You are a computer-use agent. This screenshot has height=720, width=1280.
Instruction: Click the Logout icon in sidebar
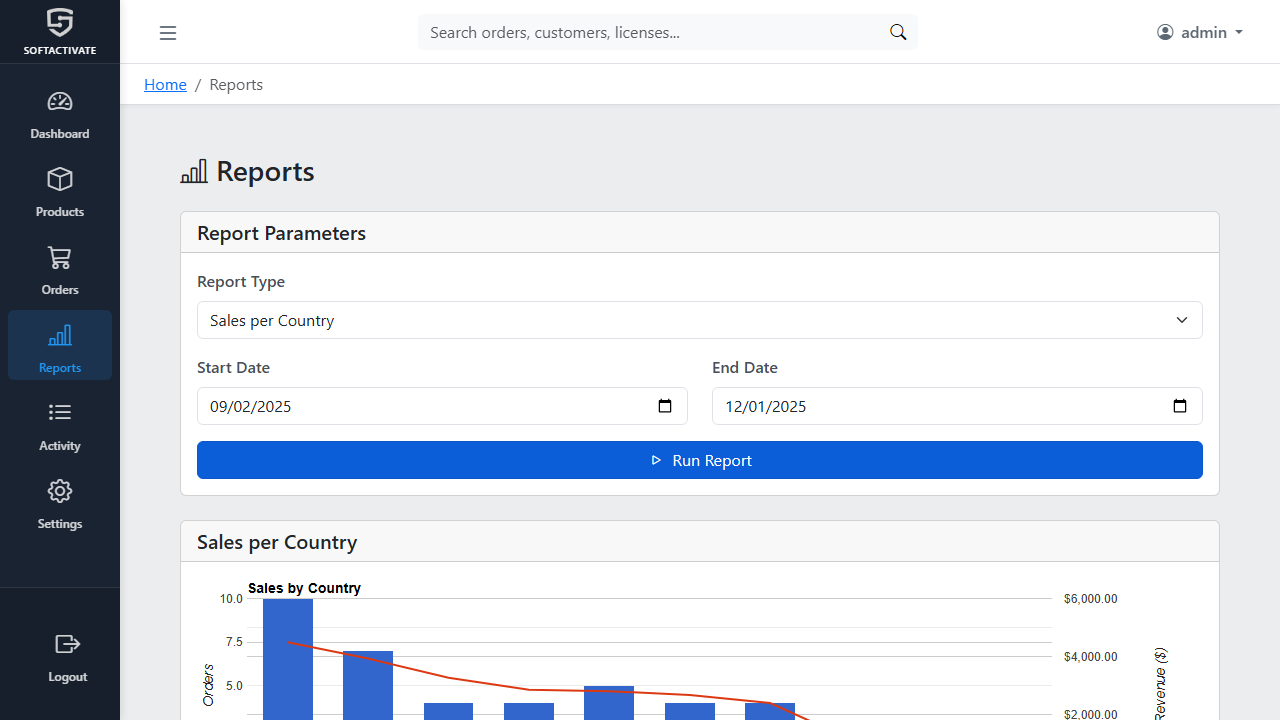coord(67,644)
